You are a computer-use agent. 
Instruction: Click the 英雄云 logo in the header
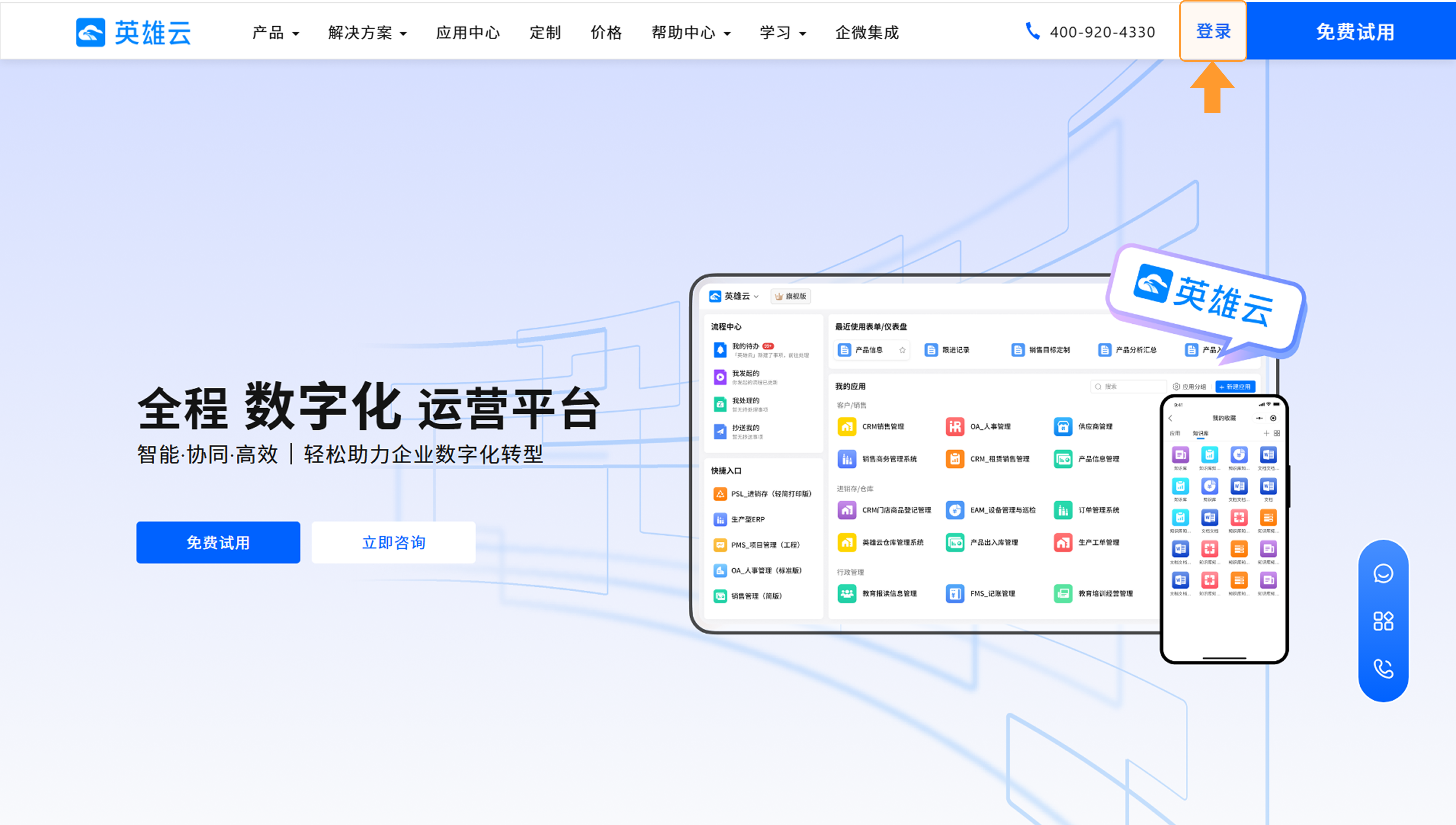134,32
